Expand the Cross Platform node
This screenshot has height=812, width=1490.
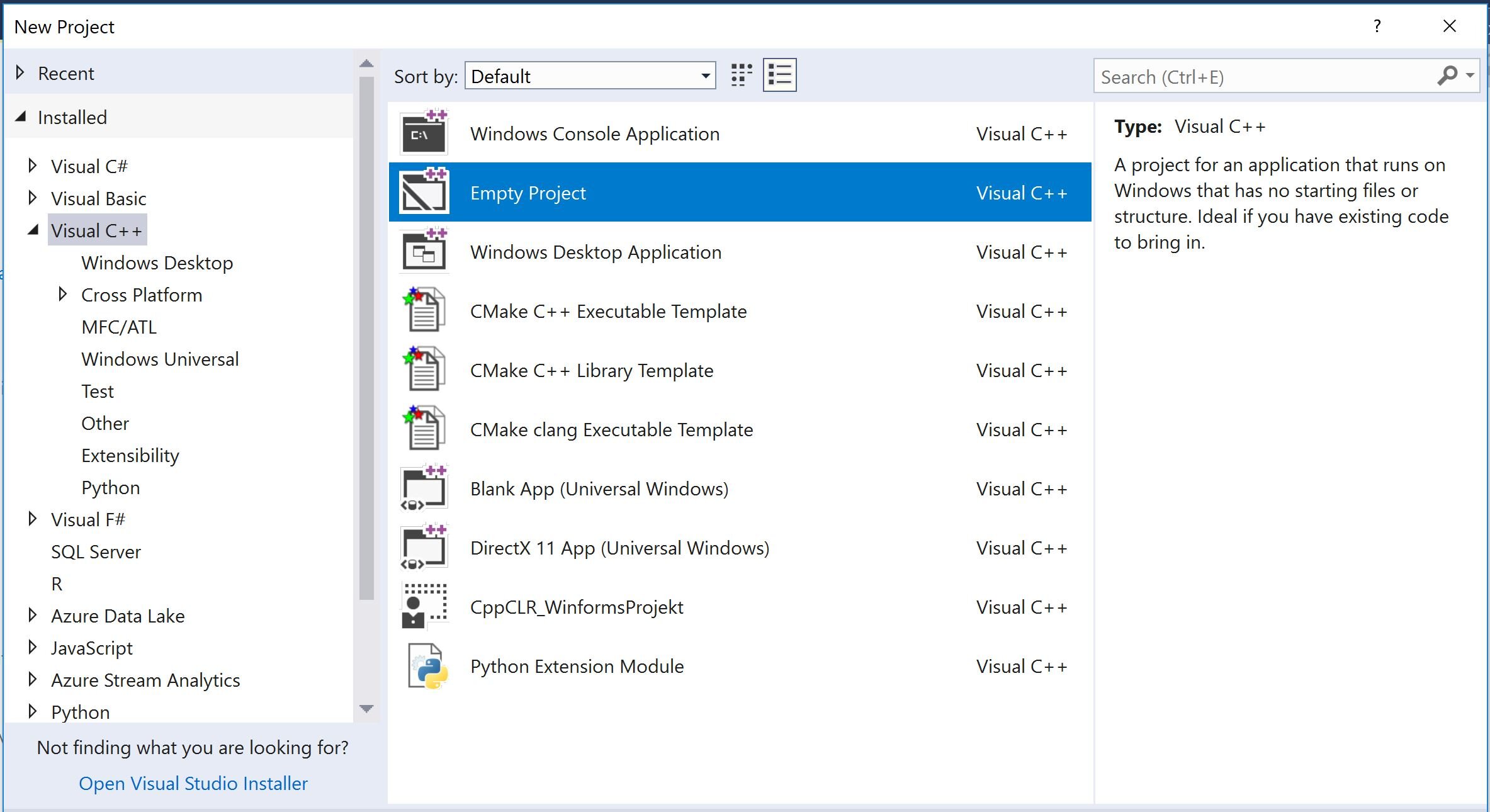point(62,294)
